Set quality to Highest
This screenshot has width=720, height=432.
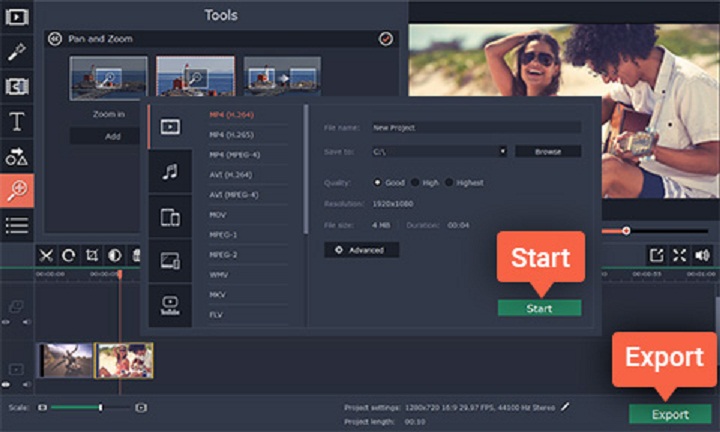click(449, 183)
